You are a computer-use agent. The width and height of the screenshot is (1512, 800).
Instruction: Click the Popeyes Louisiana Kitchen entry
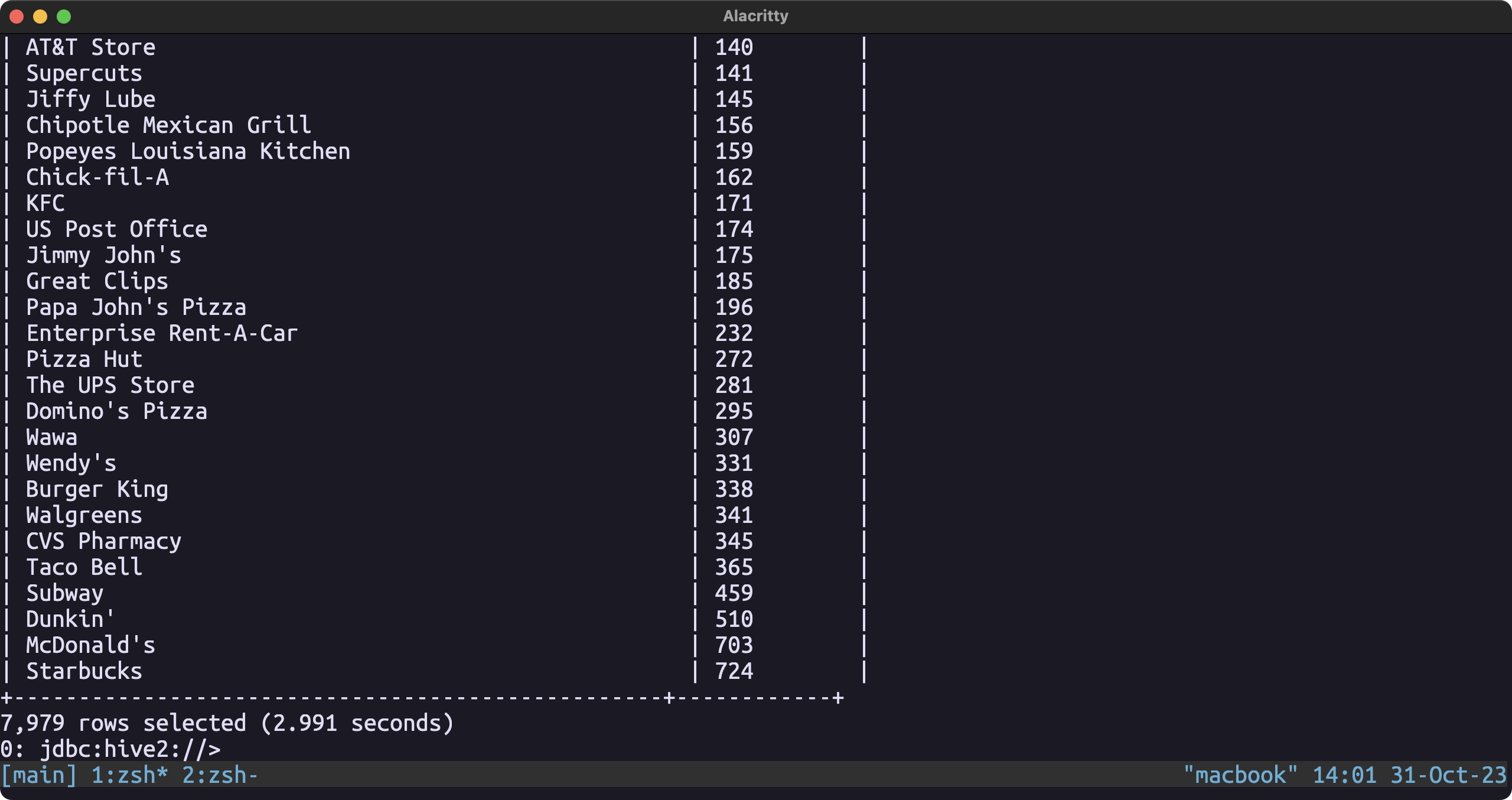(x=188, y=151)
